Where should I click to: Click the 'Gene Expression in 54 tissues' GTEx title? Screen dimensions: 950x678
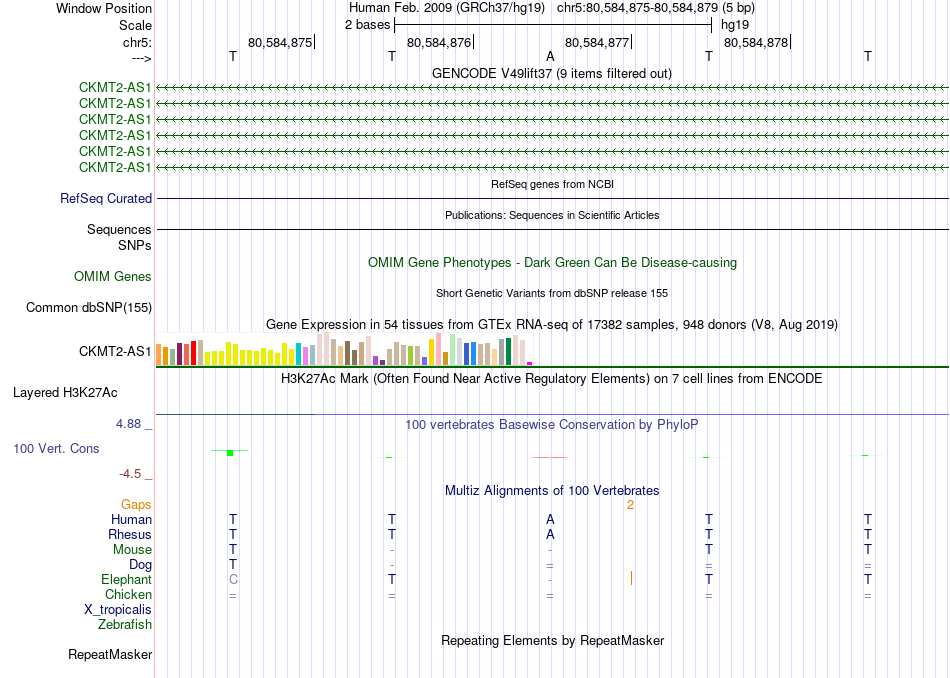point(552,324)
